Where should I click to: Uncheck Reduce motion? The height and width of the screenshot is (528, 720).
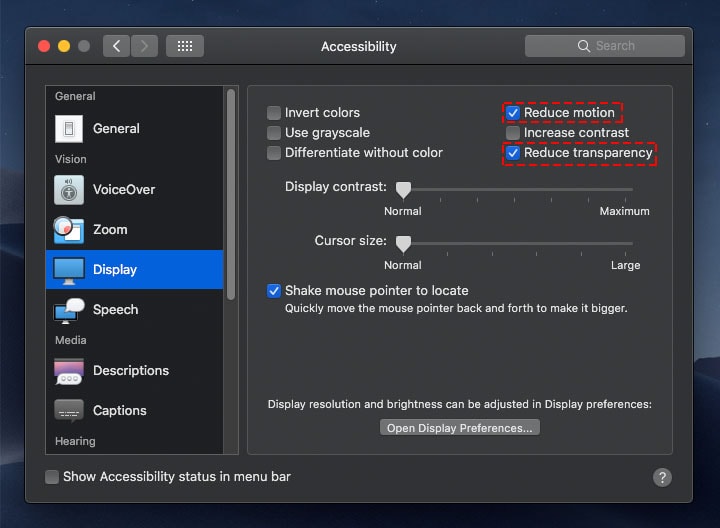pos(513,113)
